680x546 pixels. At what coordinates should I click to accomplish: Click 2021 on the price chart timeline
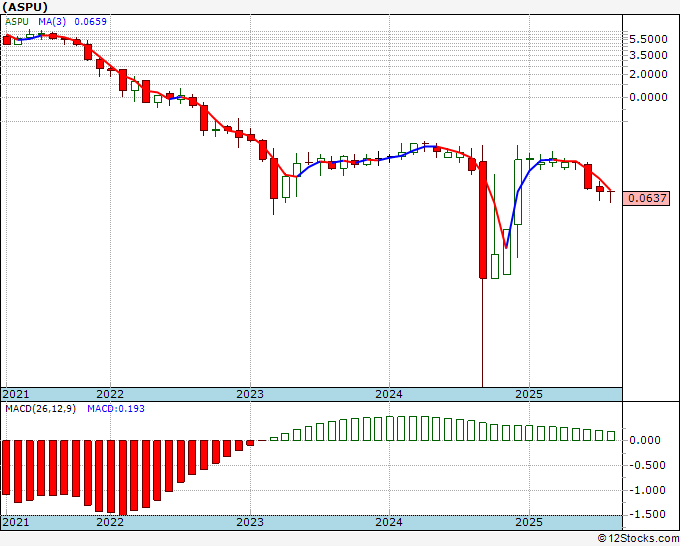(16, 394)
